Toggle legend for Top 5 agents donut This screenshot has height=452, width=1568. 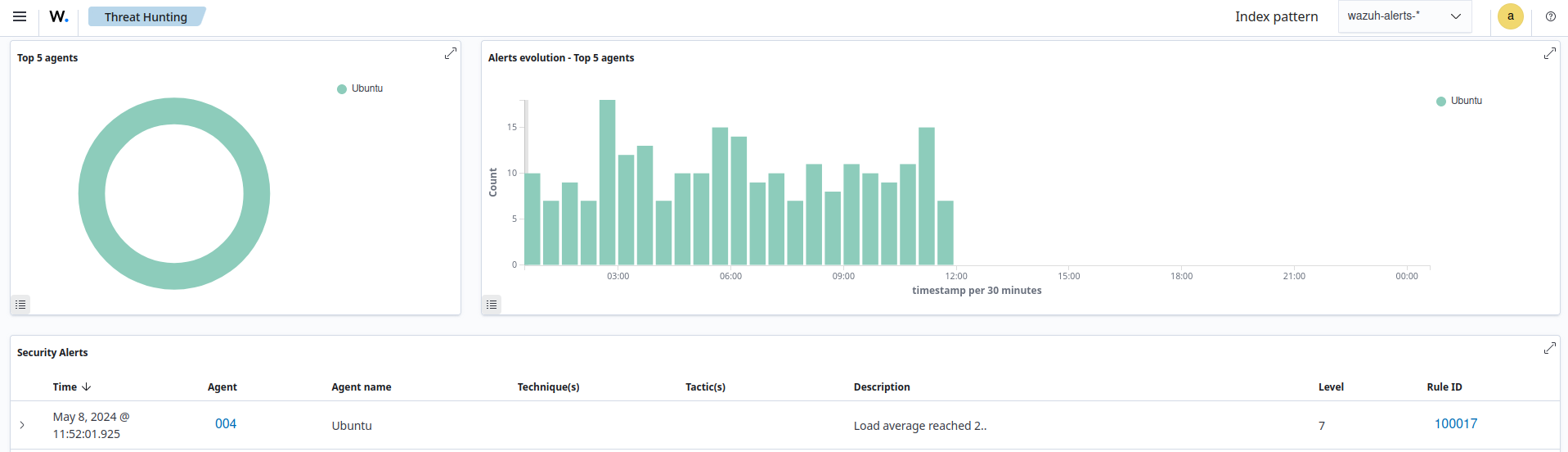click(20, 305)
